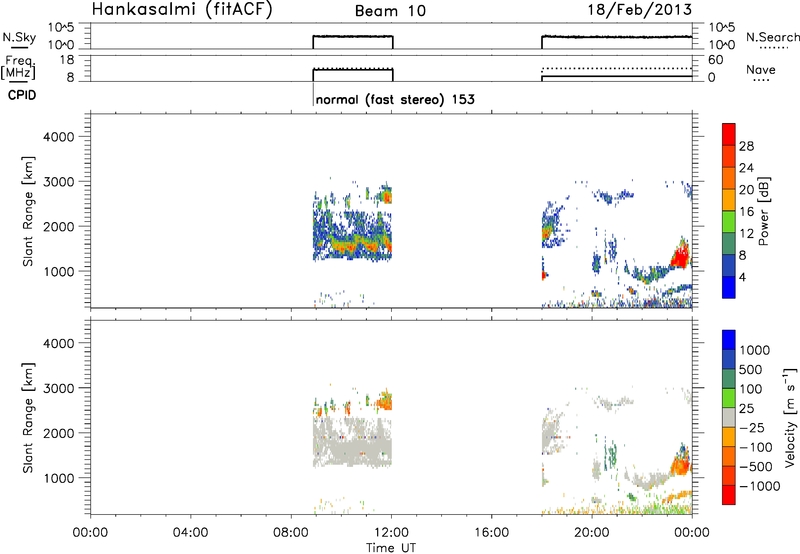This screenshot has width=800, height=554.
Task: Click the −500 tick on Velocity colorbar
Action: pos(755,466)
